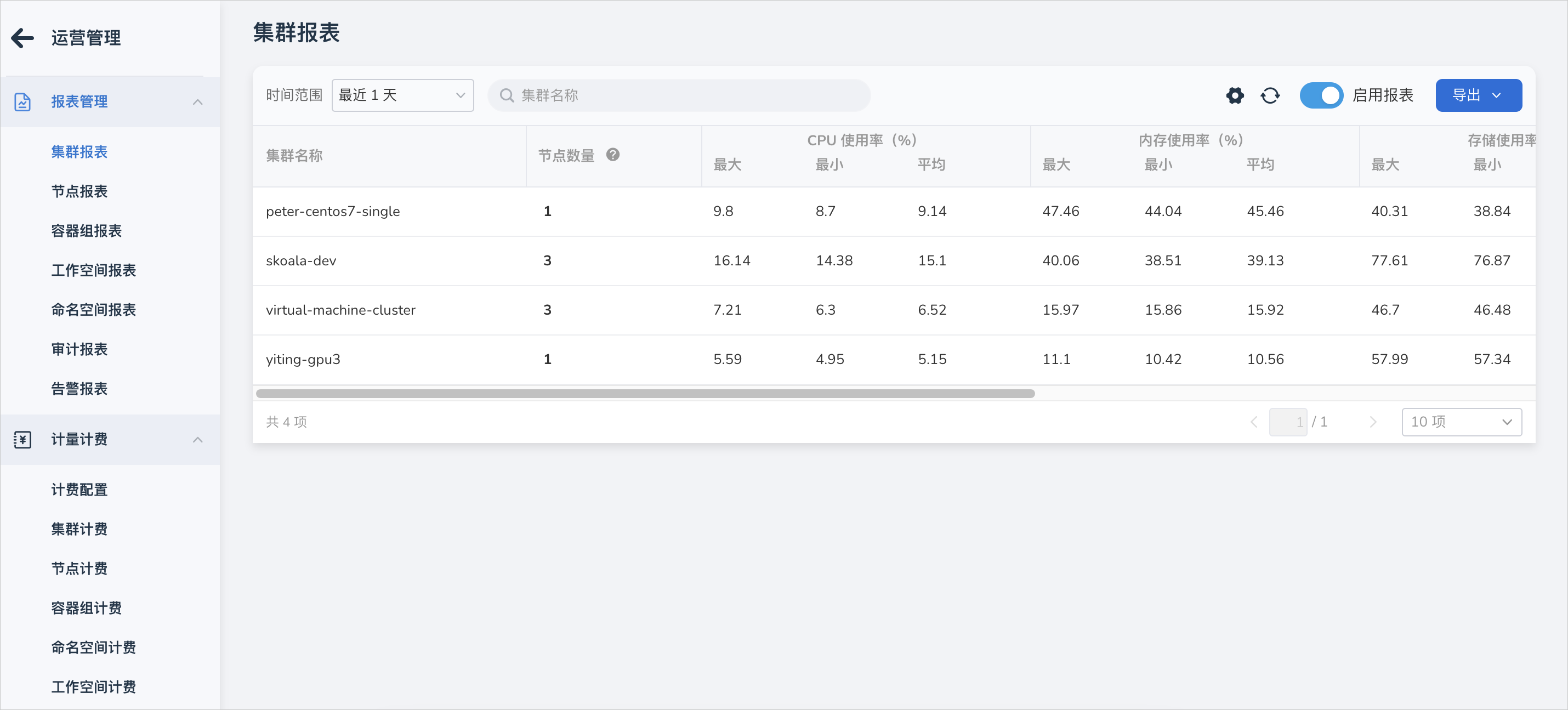
Task: Click the search magnifier icon
Action: click(x=507, y=95)
